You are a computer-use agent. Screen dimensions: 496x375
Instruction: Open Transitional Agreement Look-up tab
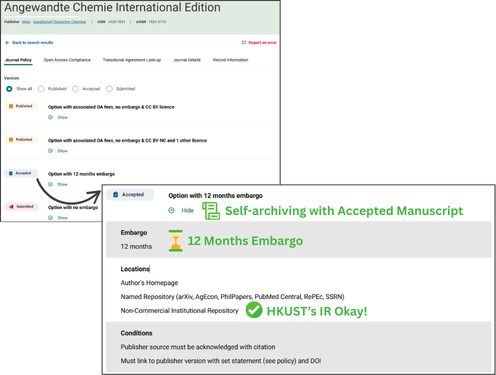tap(132, 60)
